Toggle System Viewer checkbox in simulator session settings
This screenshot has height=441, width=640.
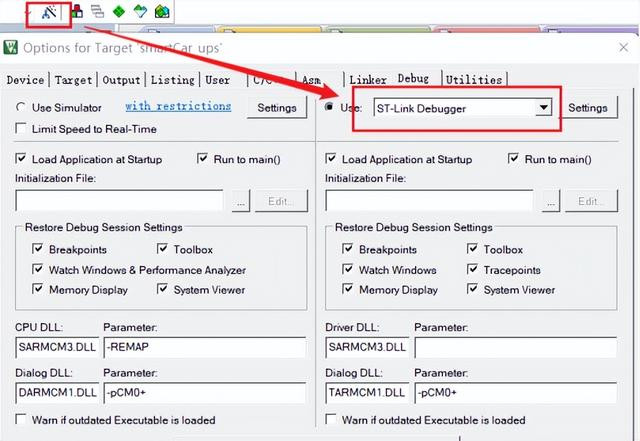click(x=162, y=289)
